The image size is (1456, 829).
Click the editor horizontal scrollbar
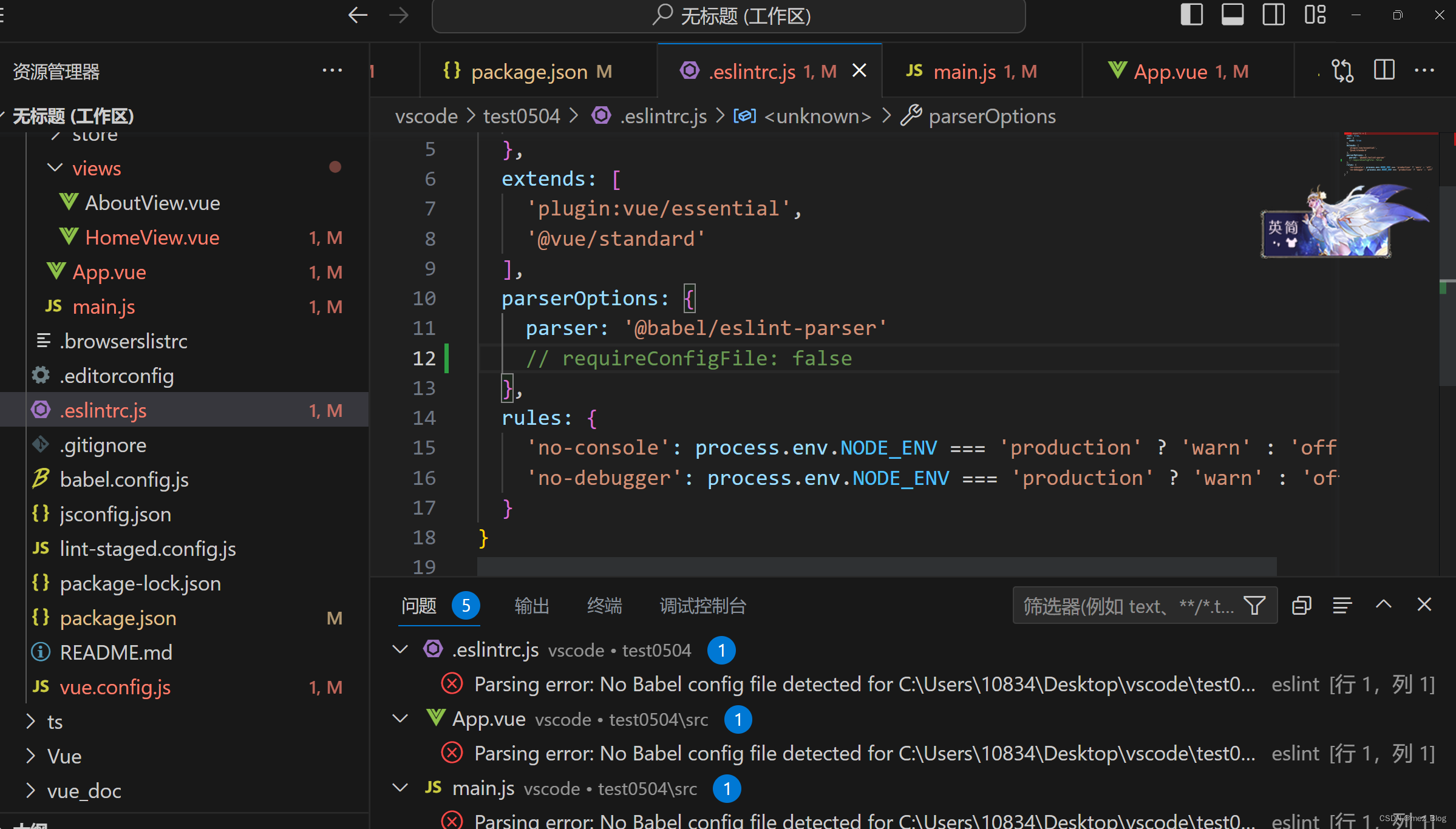(x=877, y=566)
